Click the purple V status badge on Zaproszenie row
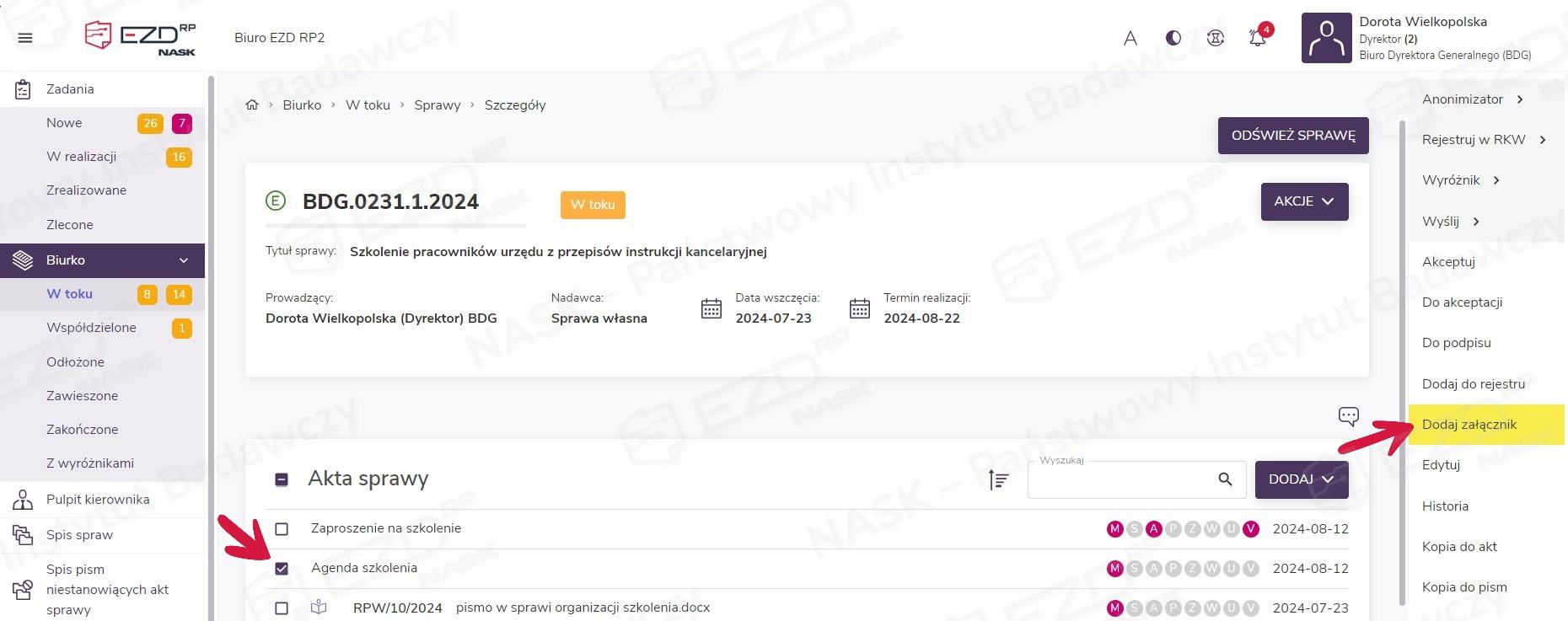 (x=1250, y=529)
